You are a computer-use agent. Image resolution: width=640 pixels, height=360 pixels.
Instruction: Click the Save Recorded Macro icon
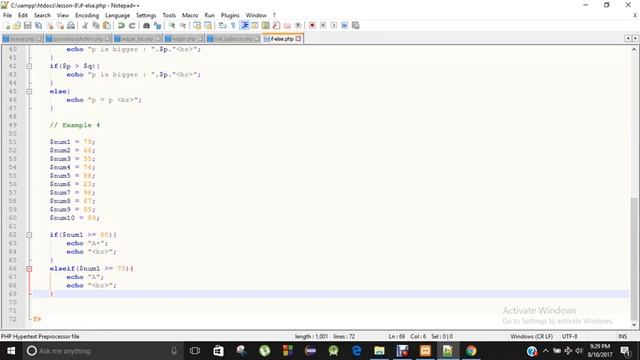click(356, 25)
